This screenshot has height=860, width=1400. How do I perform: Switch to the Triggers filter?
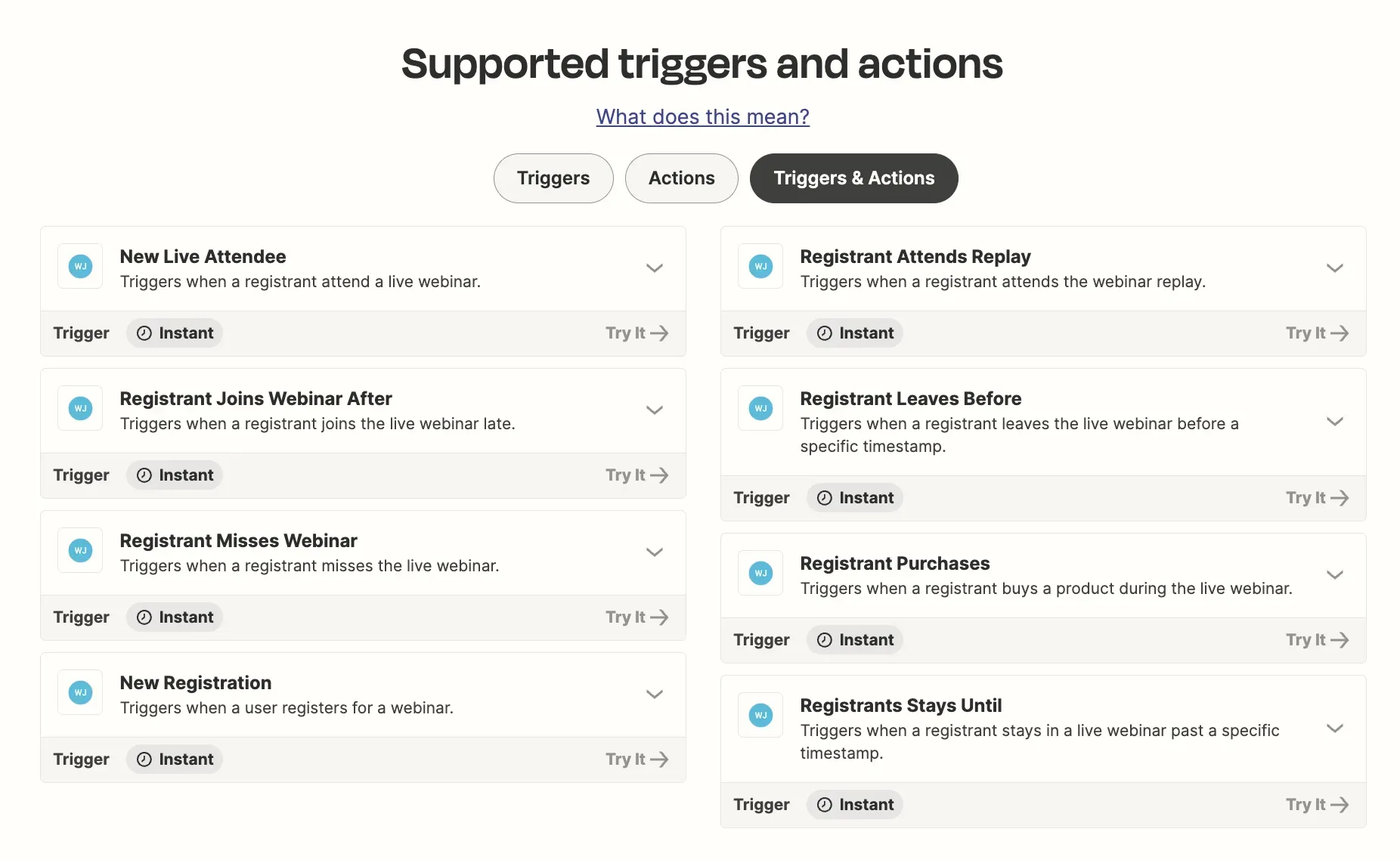(x=553, y=178)
